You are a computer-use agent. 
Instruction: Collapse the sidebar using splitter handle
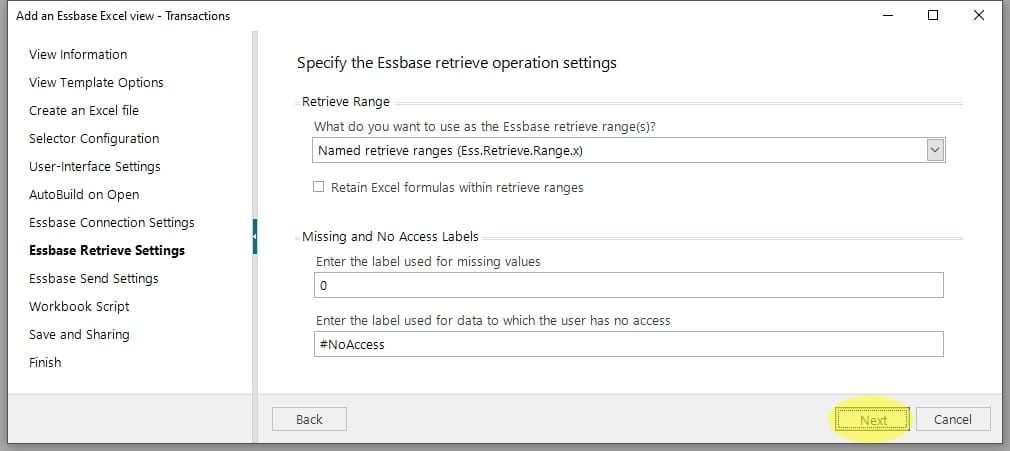[255, 236]
